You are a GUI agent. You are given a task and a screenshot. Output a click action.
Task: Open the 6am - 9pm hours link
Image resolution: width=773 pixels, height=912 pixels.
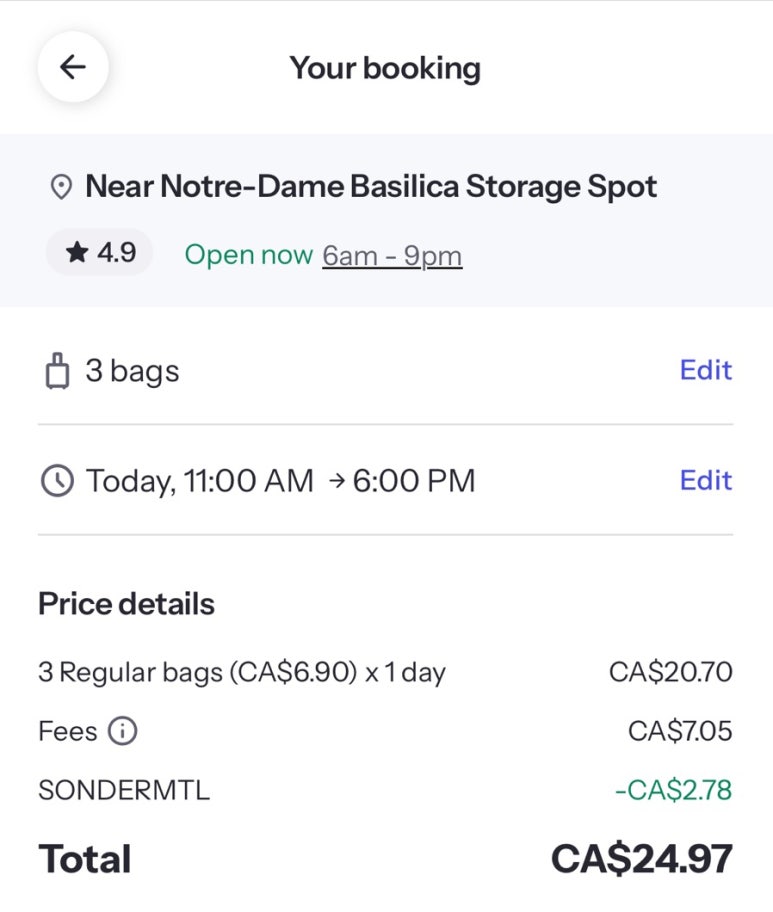[x=393, y=255]
